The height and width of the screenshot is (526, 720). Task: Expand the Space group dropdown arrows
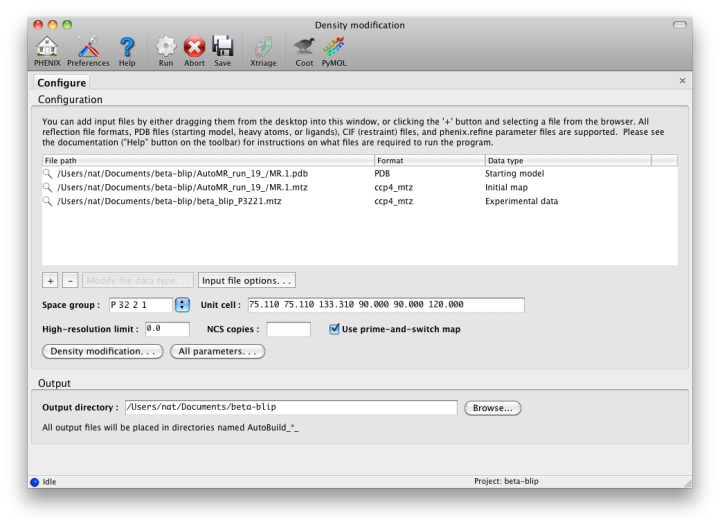tap(182, 305)
